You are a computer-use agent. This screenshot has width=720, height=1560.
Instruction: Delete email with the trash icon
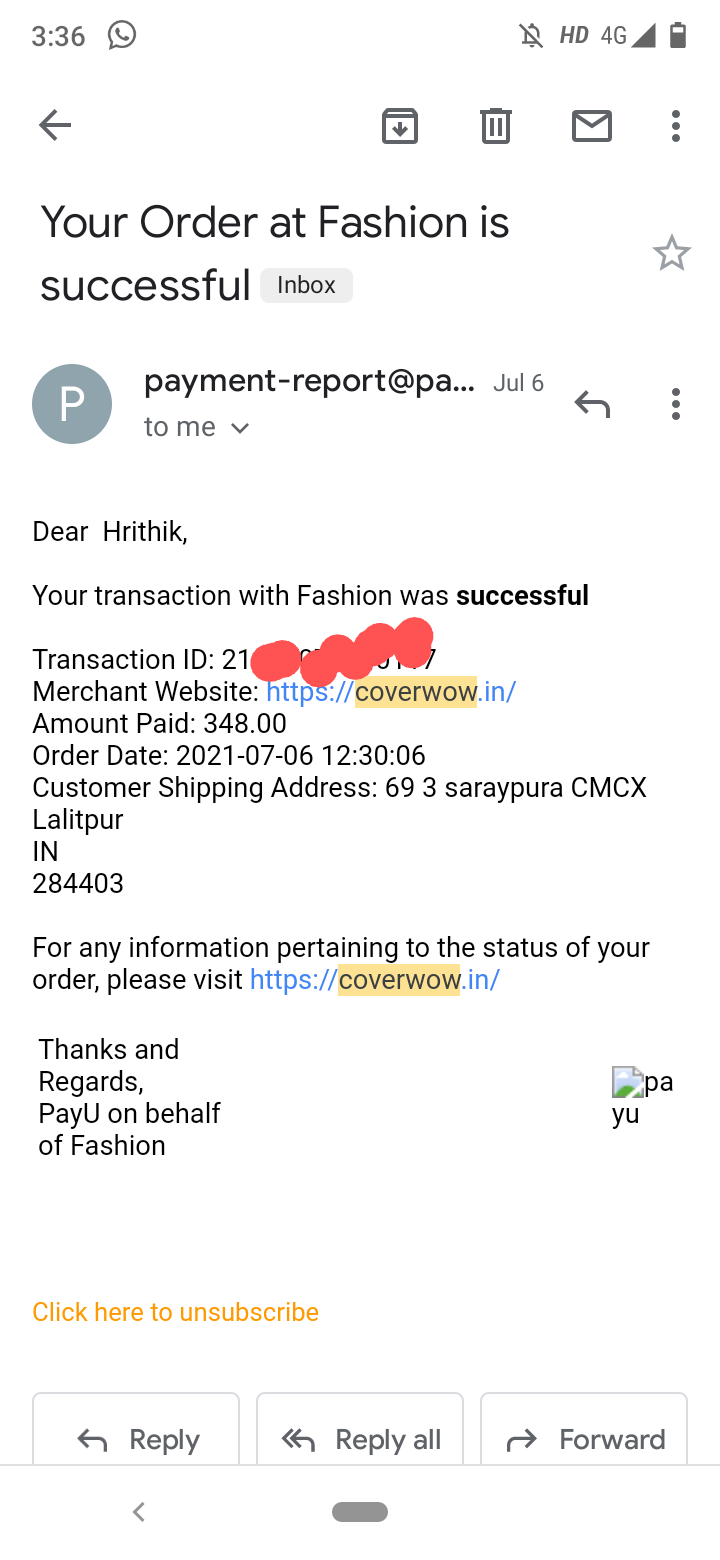(496, 125)
